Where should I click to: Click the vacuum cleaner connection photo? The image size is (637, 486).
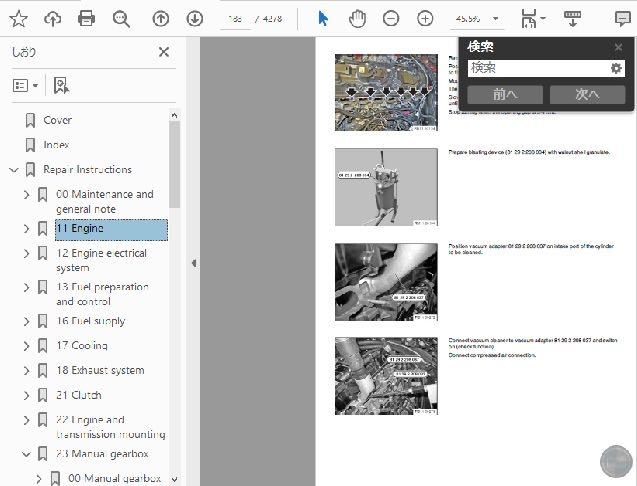(x=386, y=376)
